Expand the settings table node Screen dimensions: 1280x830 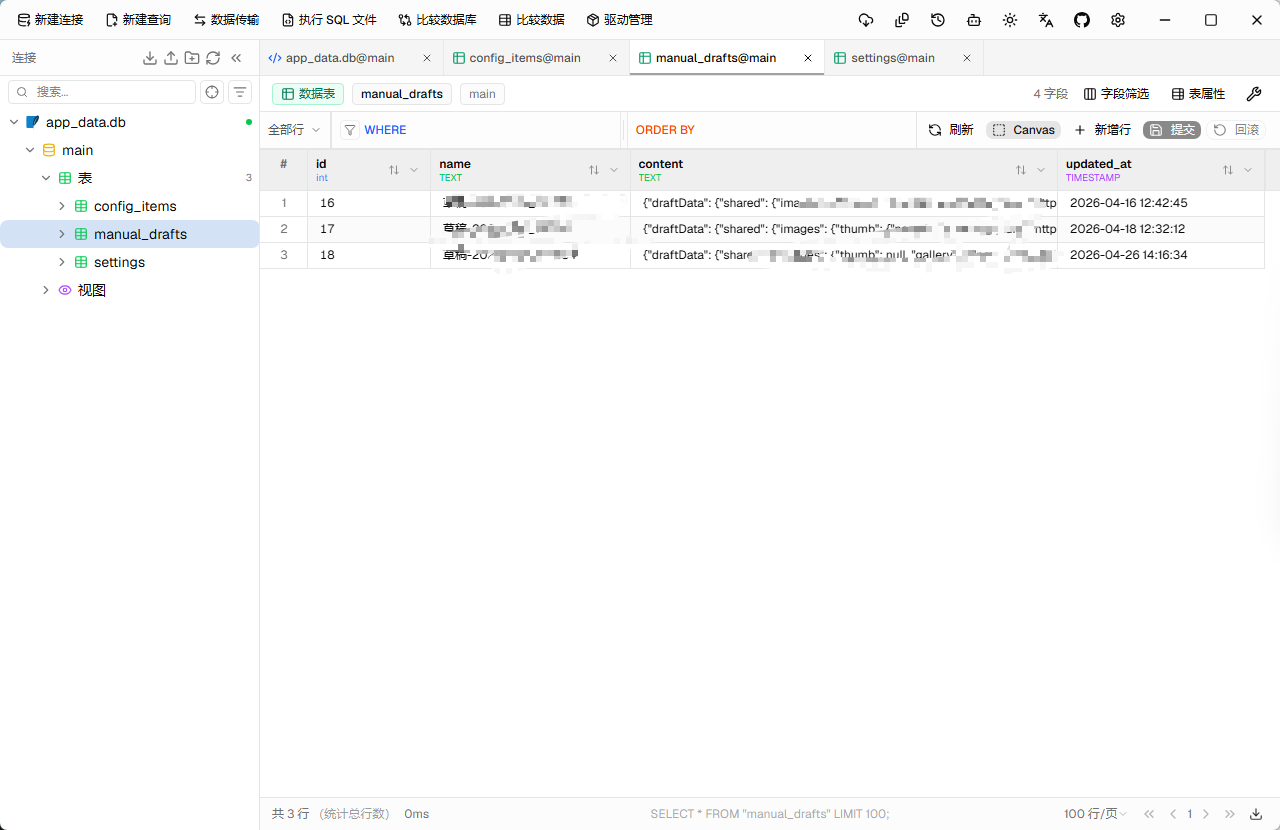tap(62, 262)
